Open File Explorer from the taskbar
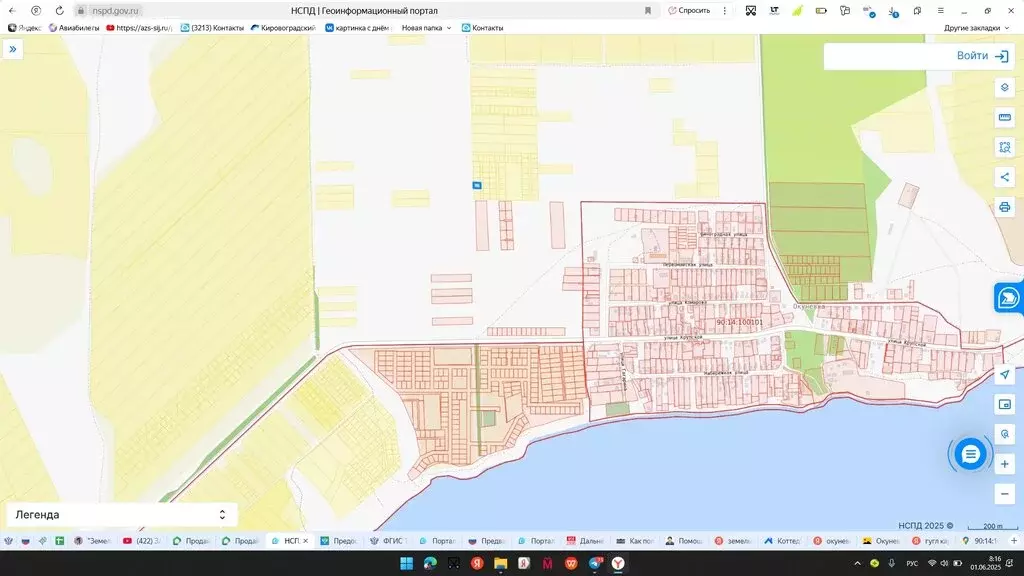Viewport: 1024px width, 576px height. click(x=500, y=563)
